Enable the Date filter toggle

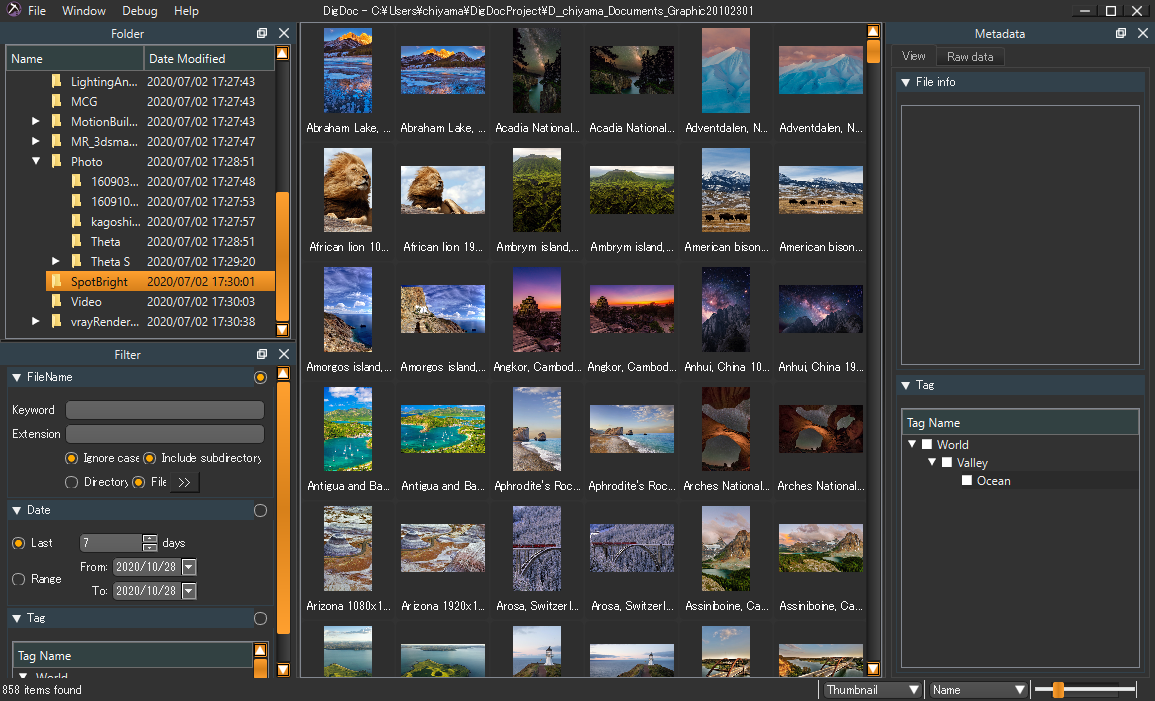(260, 510)
